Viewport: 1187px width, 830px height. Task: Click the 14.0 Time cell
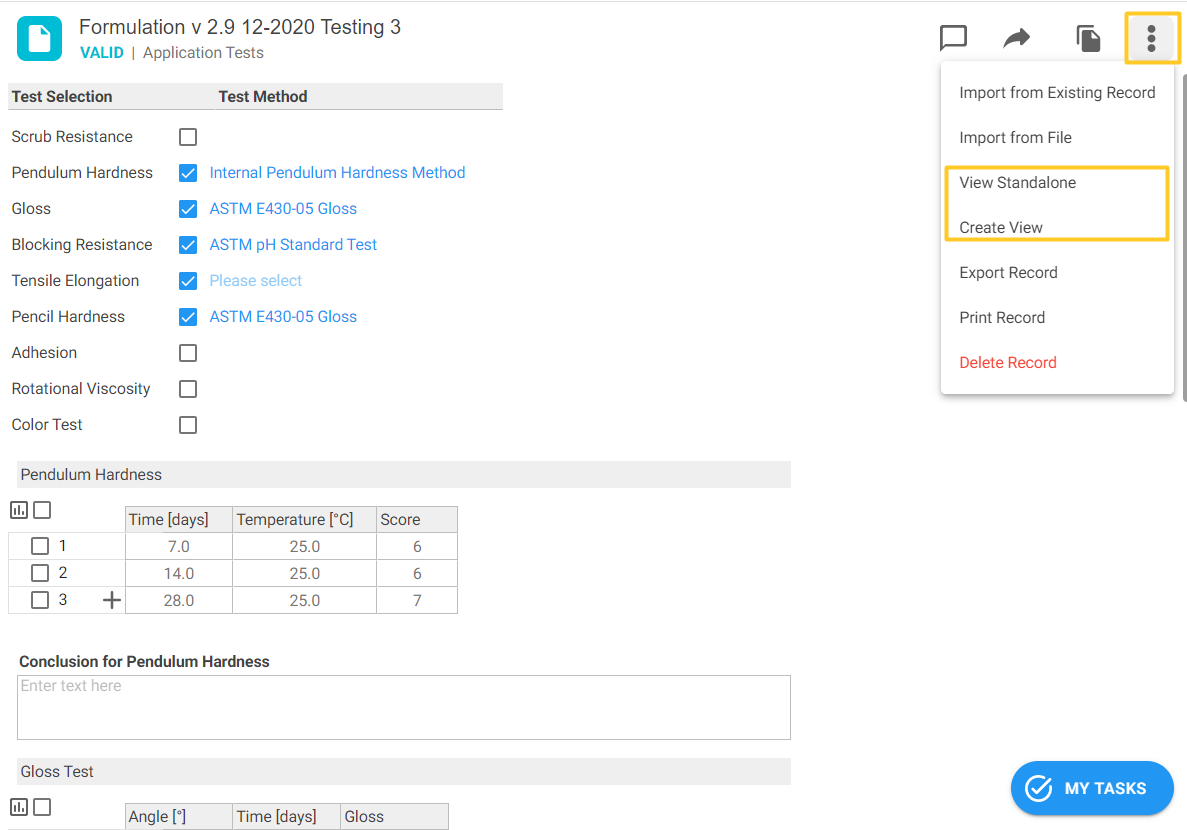click(179, 573)
